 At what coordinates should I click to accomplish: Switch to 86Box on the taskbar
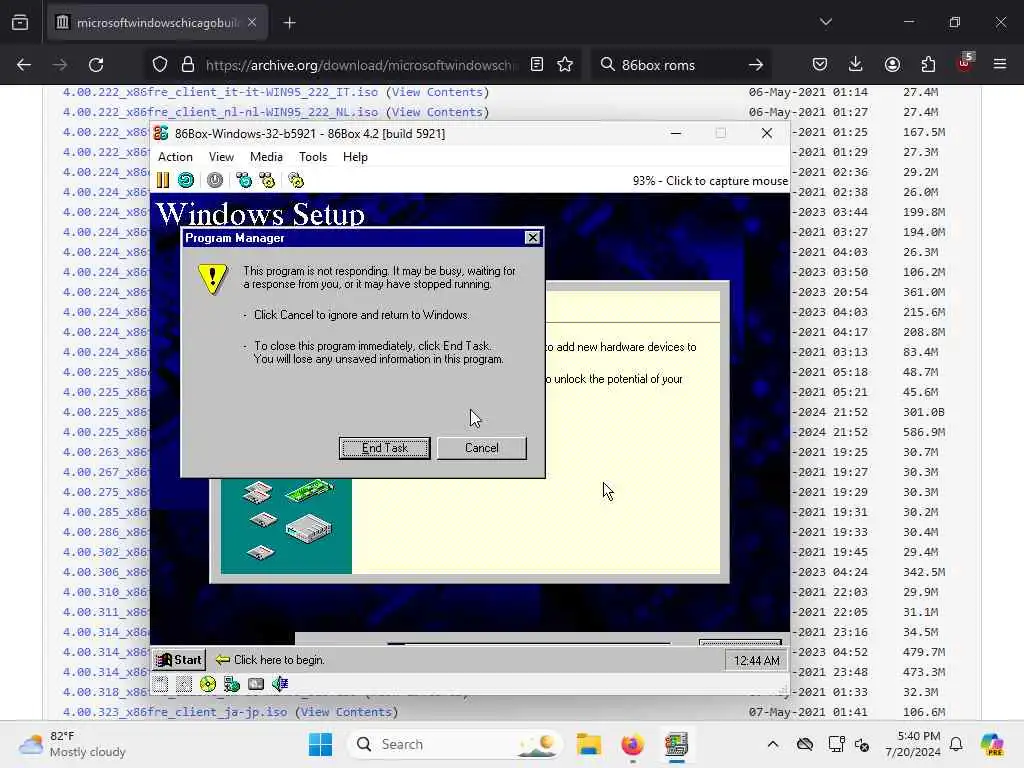[x=677, y=744]
